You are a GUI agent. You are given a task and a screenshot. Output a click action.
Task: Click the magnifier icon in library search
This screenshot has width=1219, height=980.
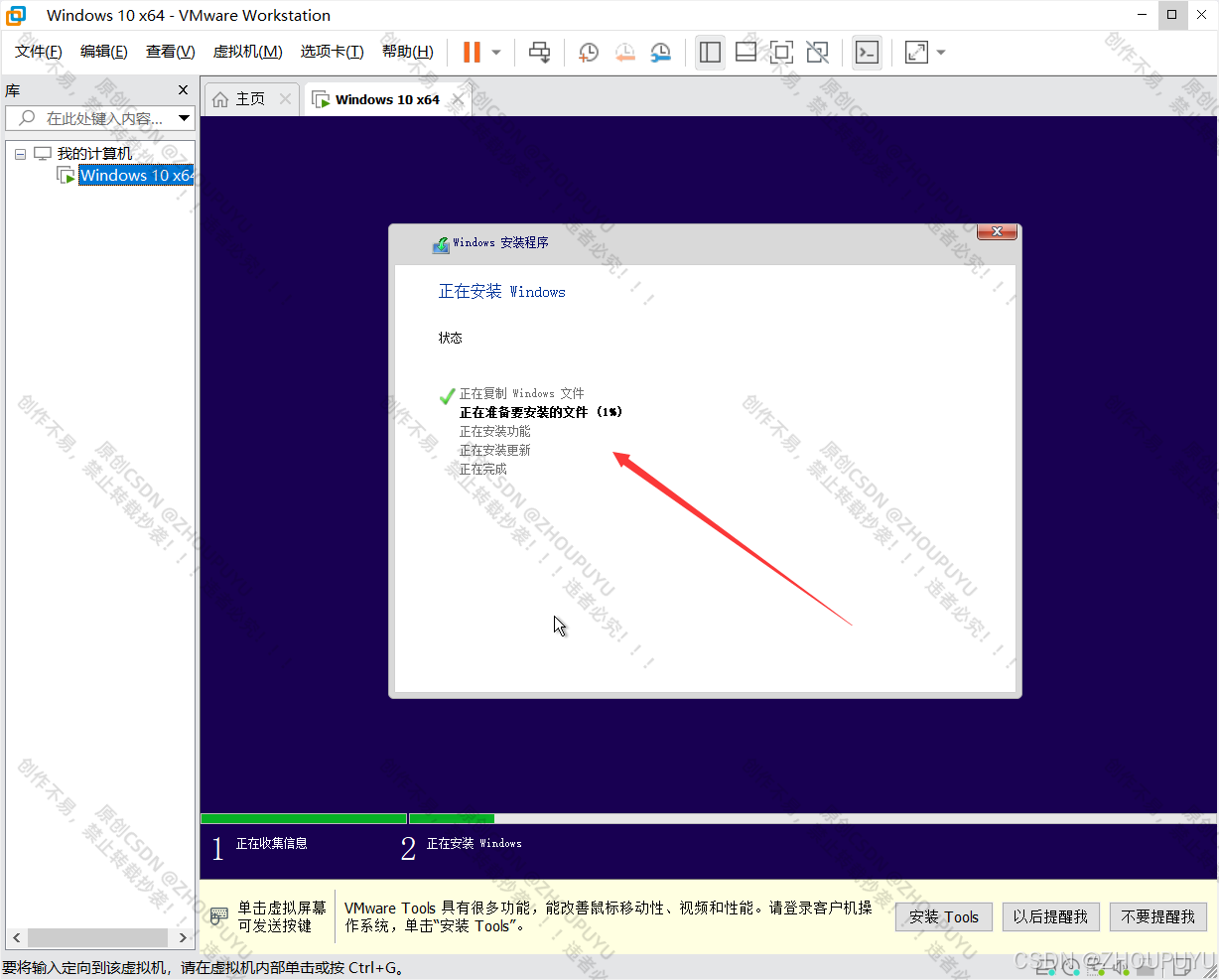pyautogui.click(x=27, y=118)
